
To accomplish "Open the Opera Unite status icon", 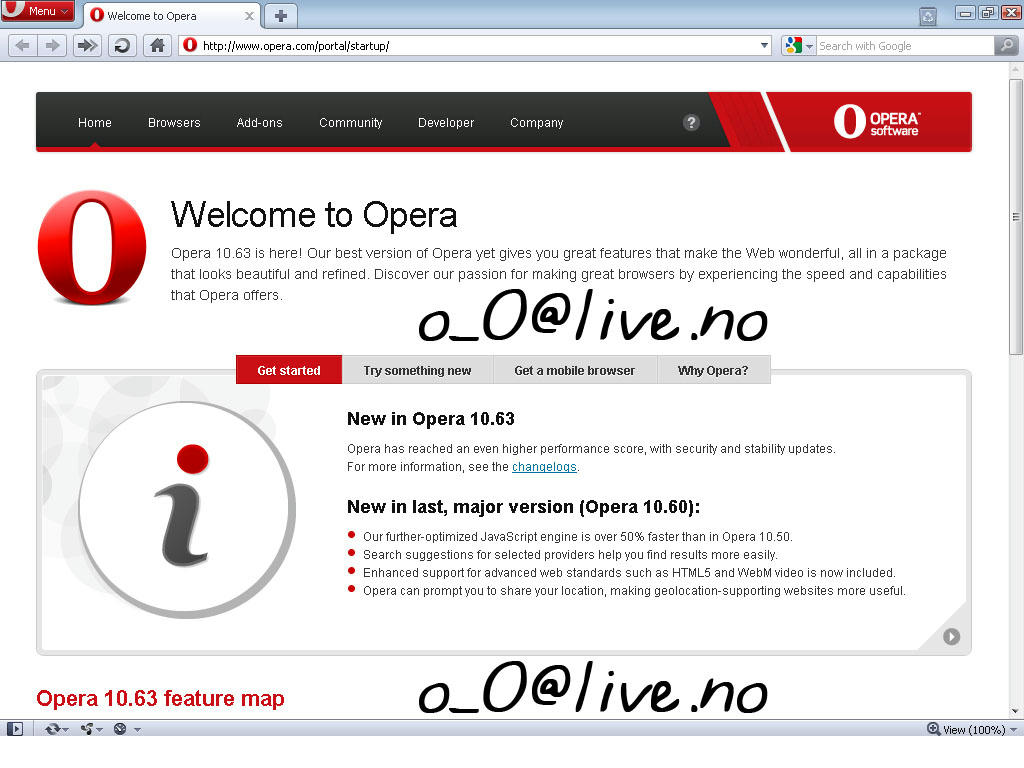I will pos(87,729).
